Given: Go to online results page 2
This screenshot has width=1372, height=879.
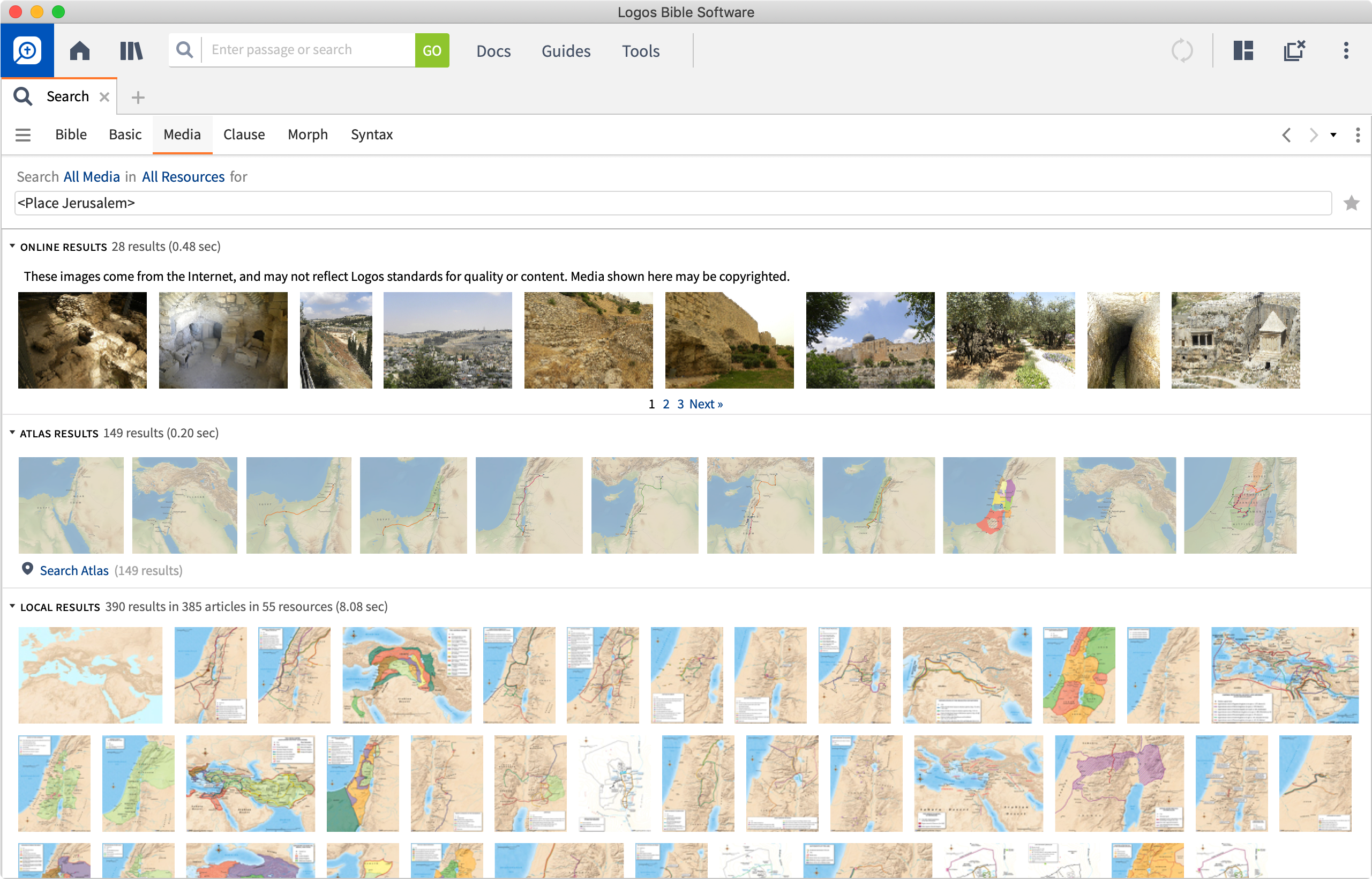Looking at the screenshot, I should click(x=666, y=404).
